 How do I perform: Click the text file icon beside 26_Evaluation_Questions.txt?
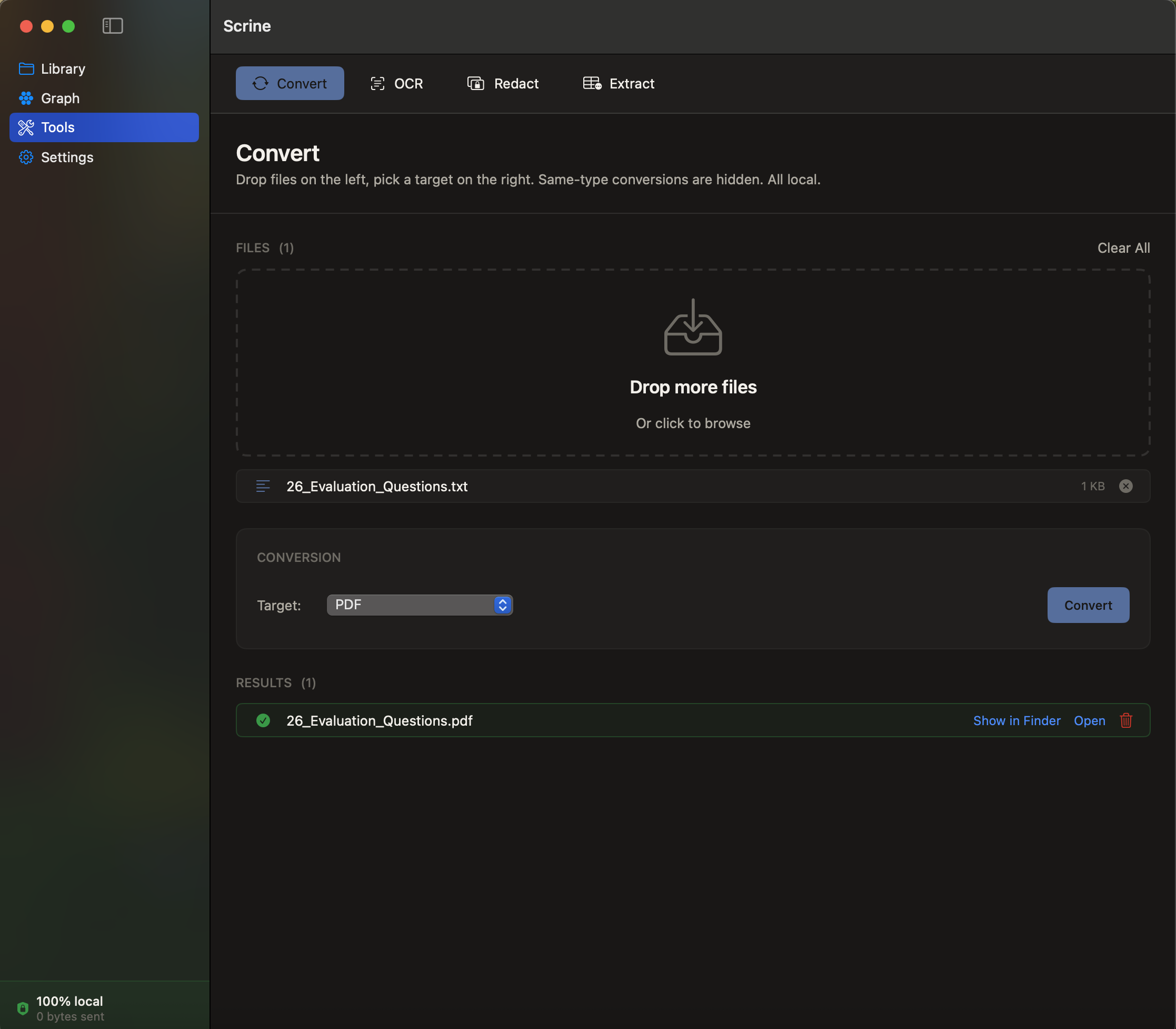coord(263,487)
